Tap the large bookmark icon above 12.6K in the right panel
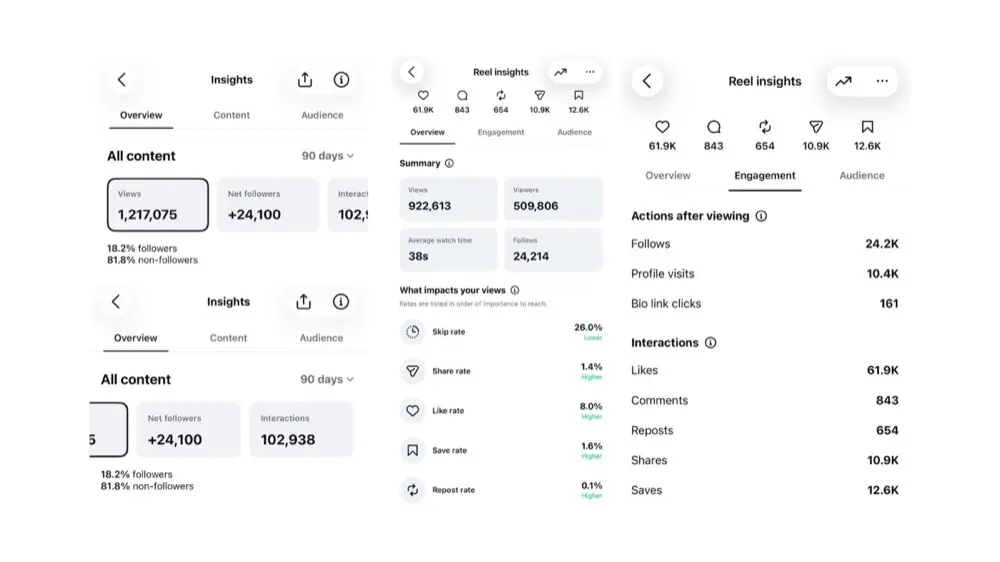 867,127
